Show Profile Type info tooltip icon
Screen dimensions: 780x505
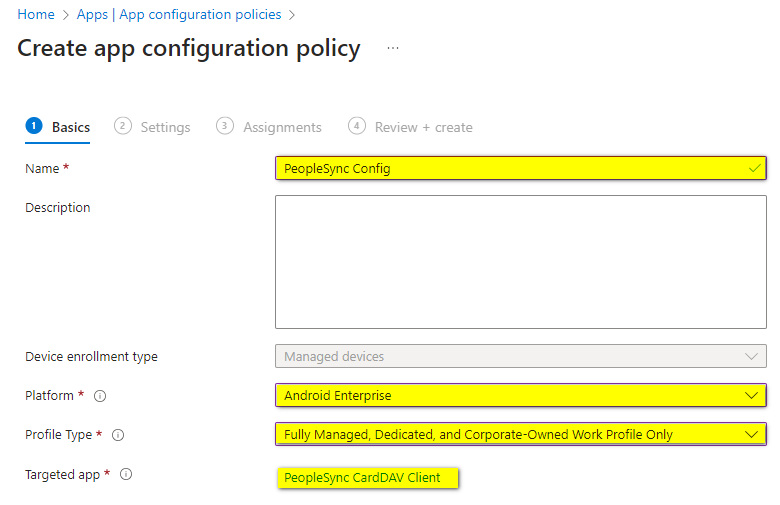tap(118, 435)
